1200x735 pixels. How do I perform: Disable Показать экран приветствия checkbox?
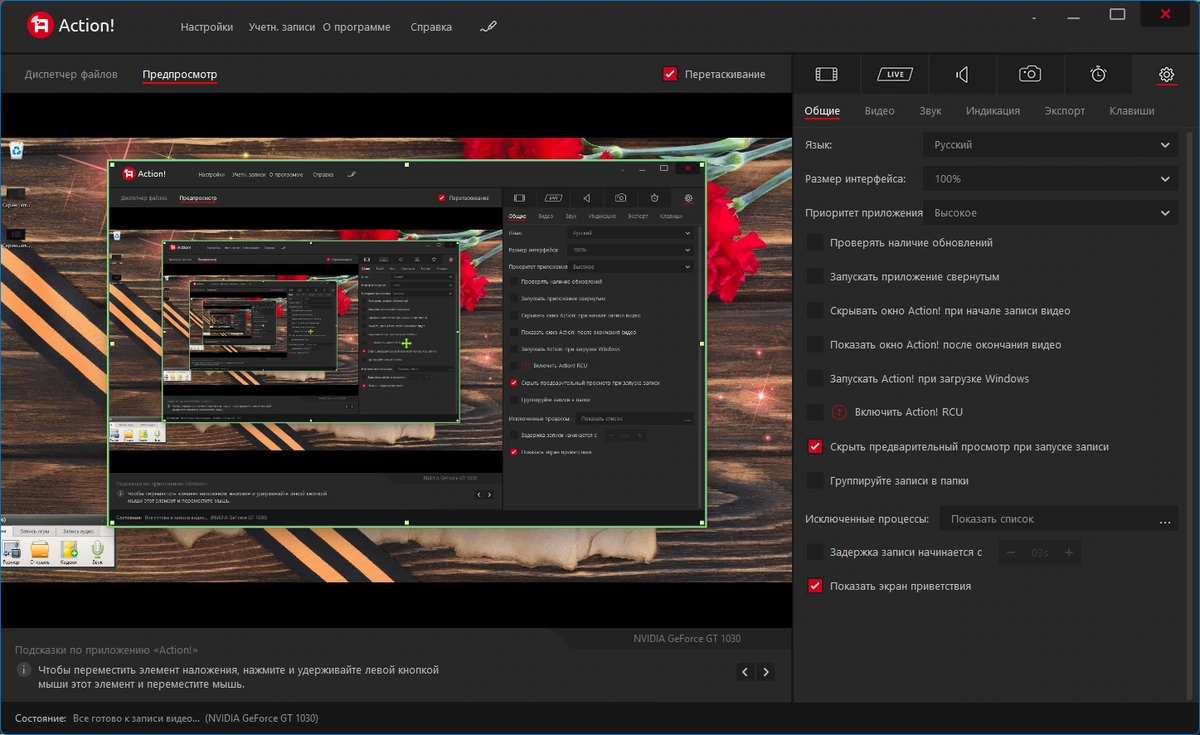(x=815, y=586)
